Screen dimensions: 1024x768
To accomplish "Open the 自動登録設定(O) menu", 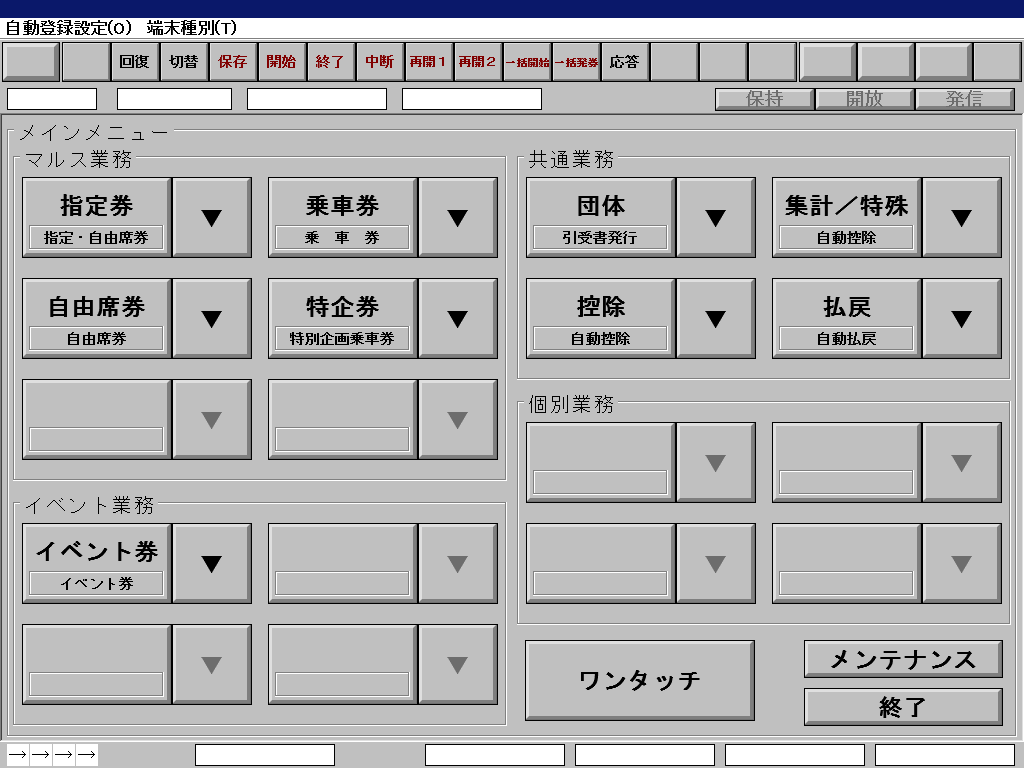I will pos(69,28).
